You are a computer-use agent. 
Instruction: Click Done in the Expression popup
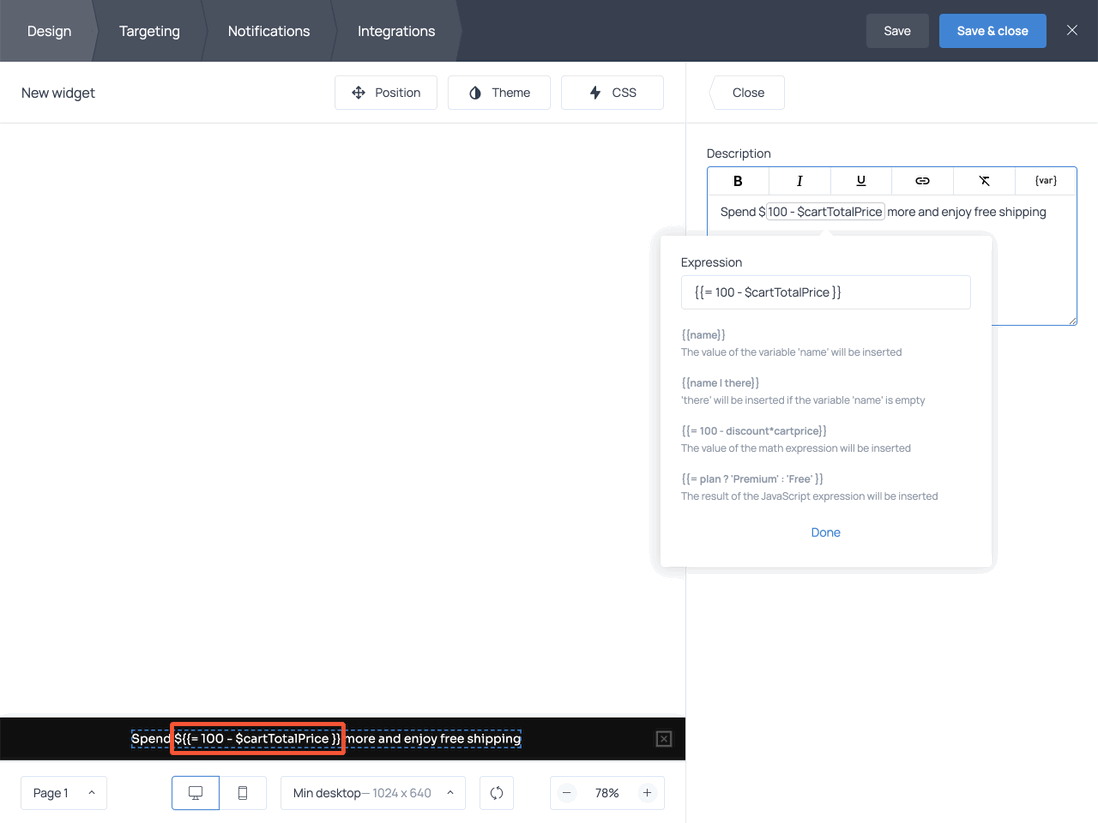pos(825,533)
